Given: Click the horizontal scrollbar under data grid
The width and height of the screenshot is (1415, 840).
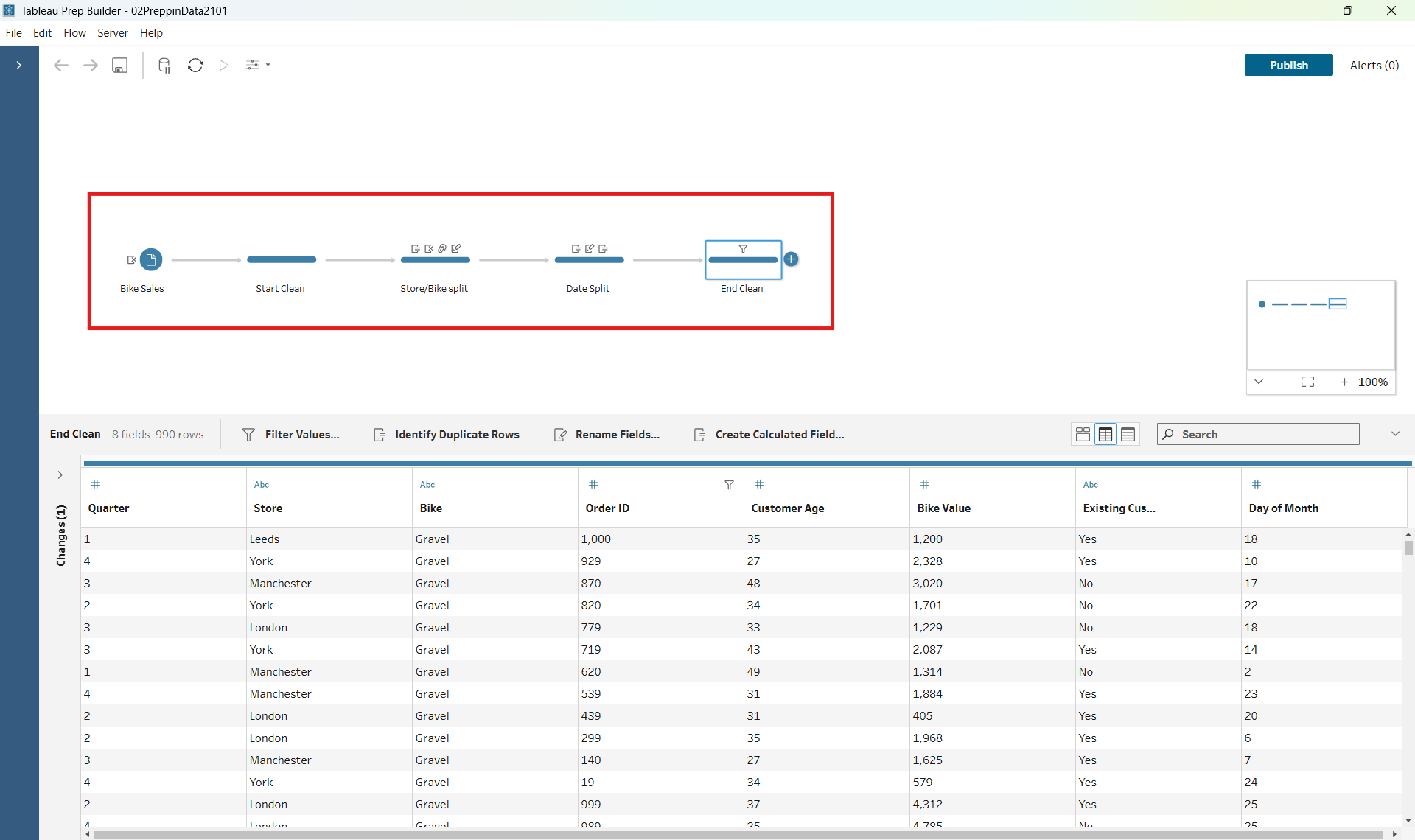Looking at the screenshot, I should tap(737, 834).
